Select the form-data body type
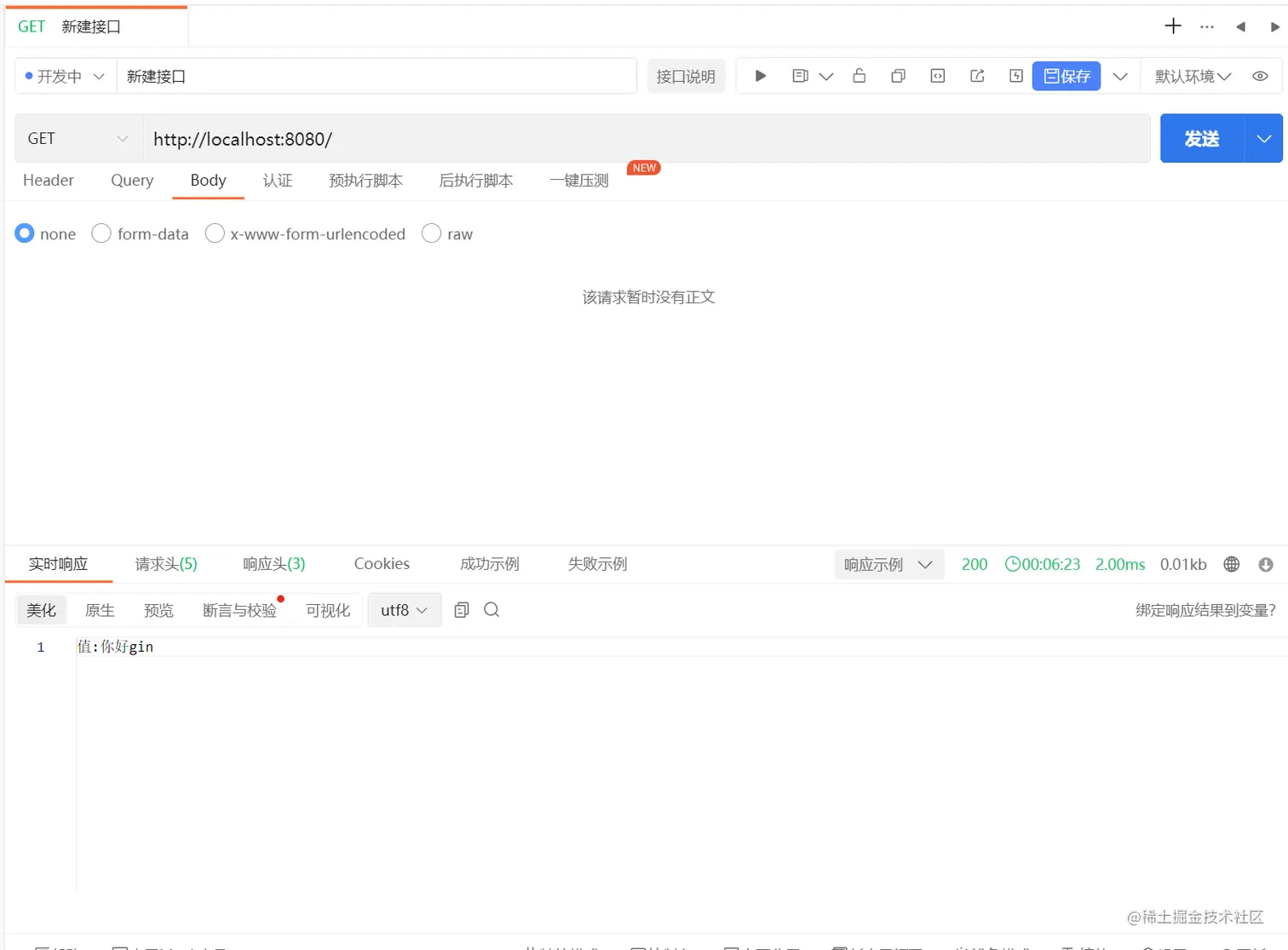The height and width of the screenshot is (950, 1288). [x=141, y=233]
